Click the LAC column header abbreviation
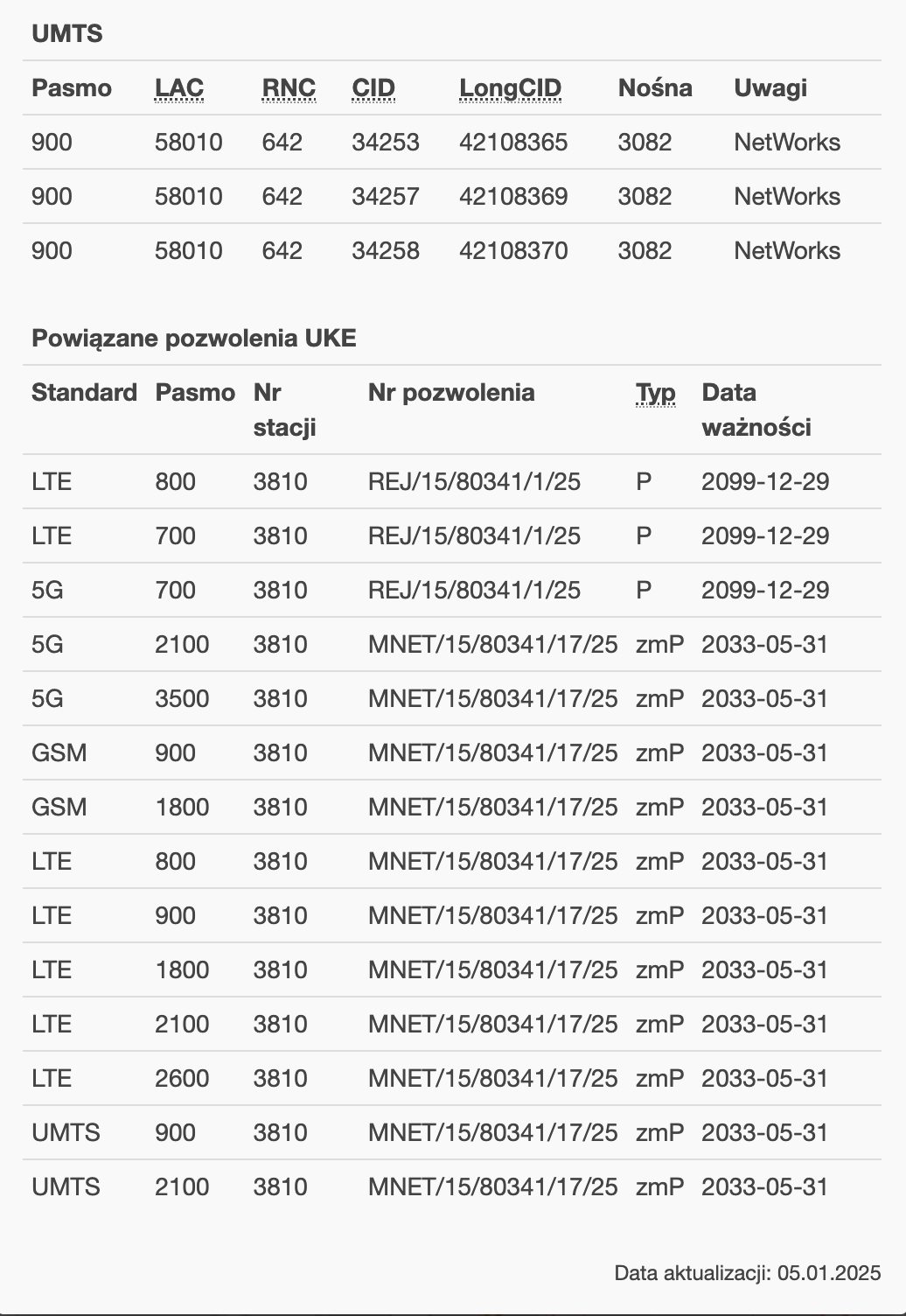Viewport: 906px width, 1316px height. coord(179,88)
